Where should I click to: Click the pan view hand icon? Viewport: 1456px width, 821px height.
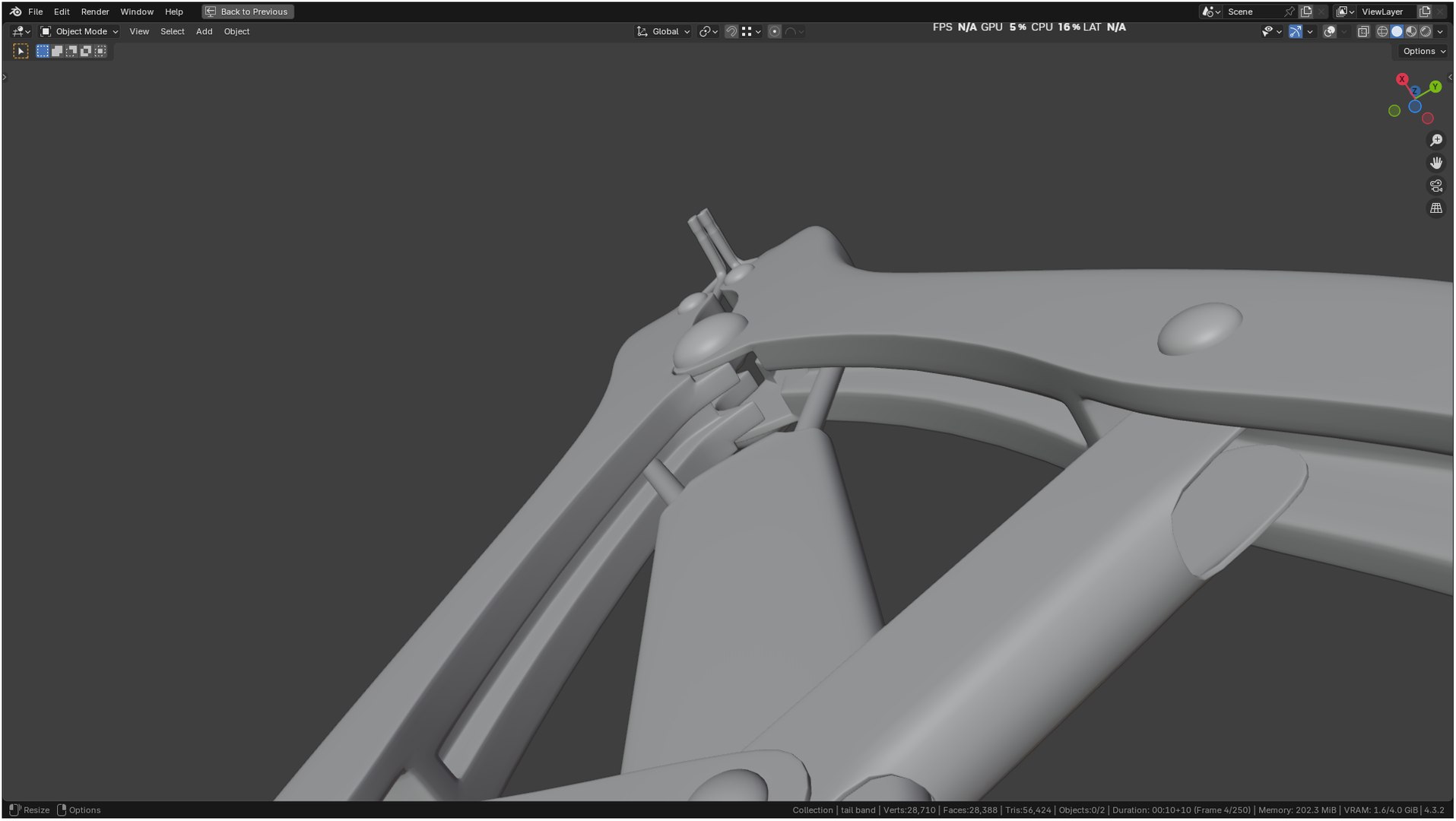1435,163
